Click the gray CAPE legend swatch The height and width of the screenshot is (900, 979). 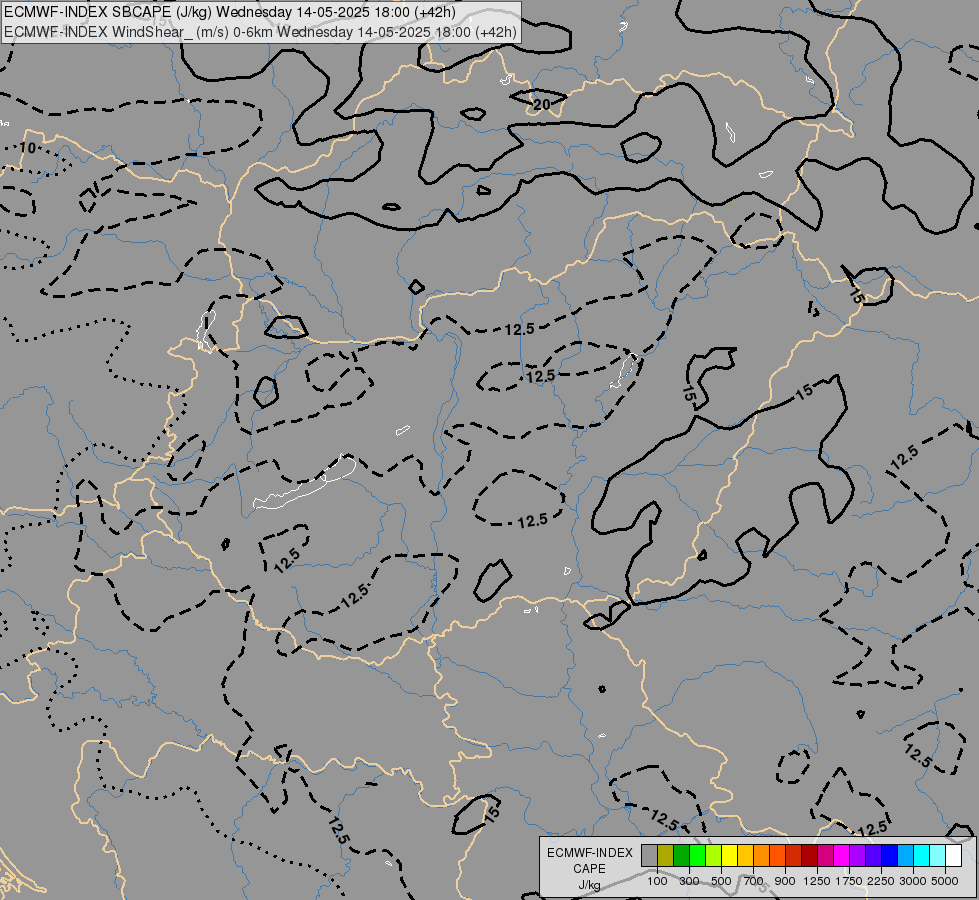pyautogui.click(x=649, y=856)
